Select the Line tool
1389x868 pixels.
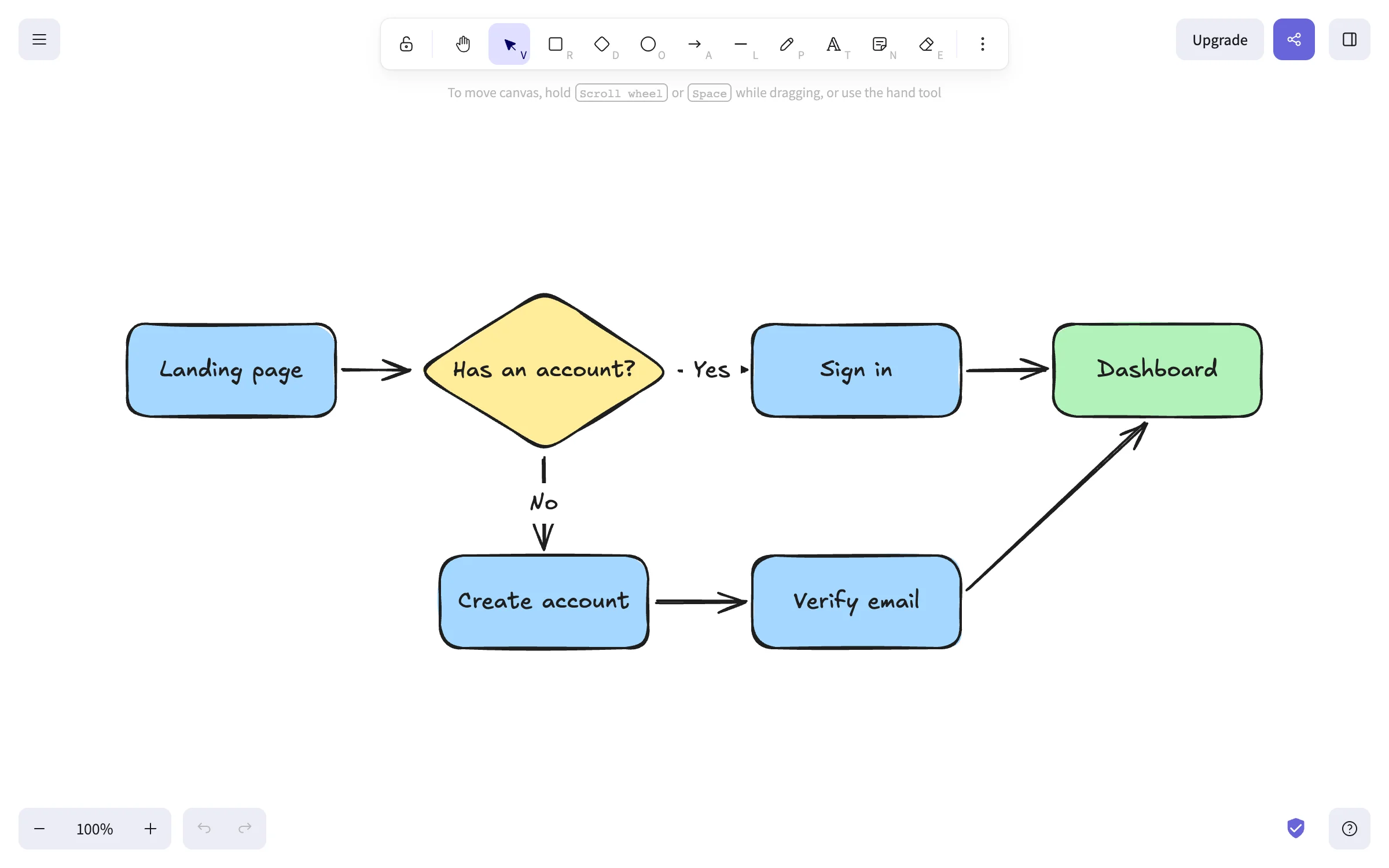[x=741, y=44]
